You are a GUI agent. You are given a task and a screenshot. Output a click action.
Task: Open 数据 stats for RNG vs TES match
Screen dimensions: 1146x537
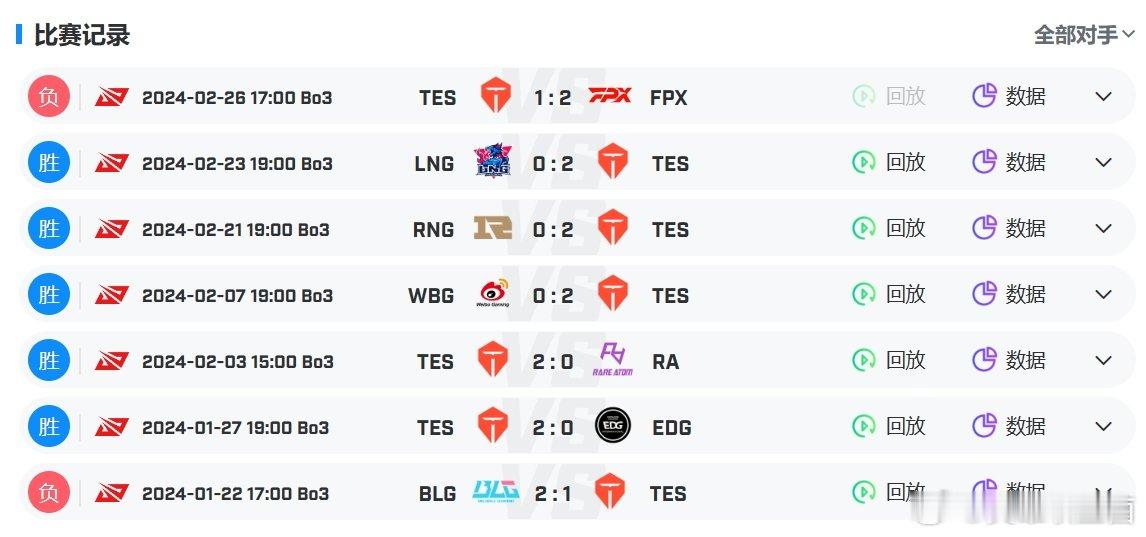point(1009,228)
